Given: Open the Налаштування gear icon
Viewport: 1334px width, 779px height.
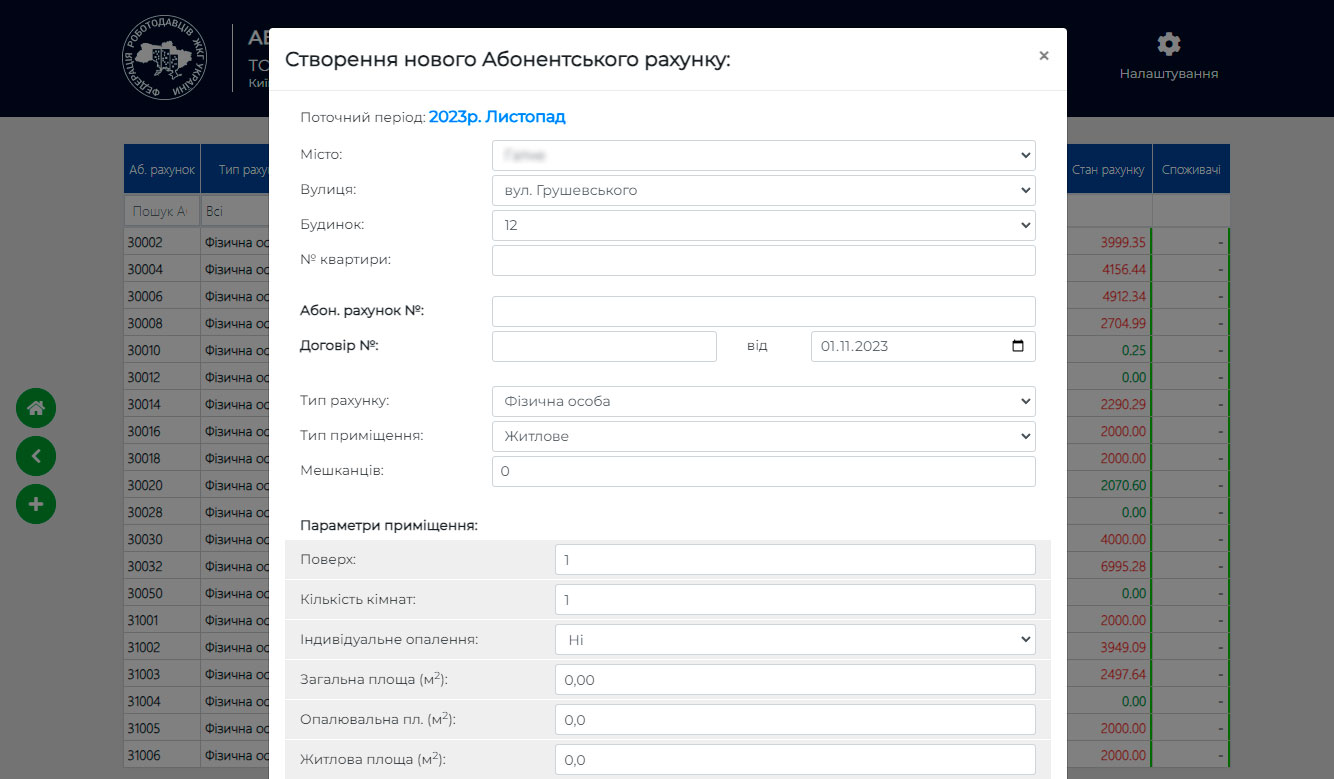Looking at the screenshot, I should (1168, 45).
